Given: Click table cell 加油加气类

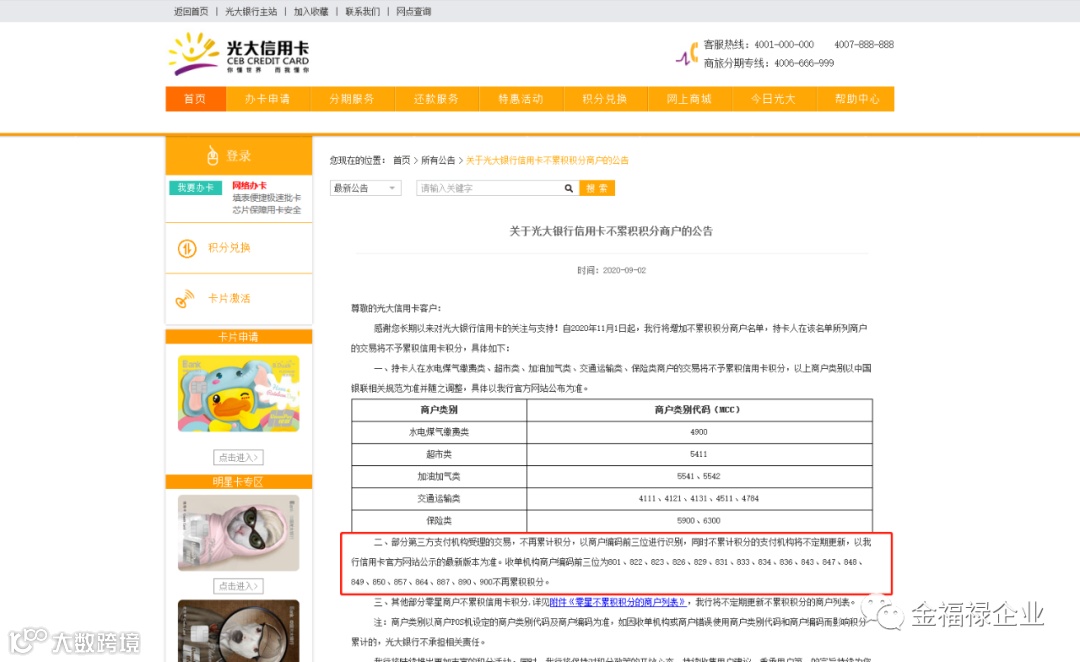Looking at the screenshot, I should pos(439,476).
